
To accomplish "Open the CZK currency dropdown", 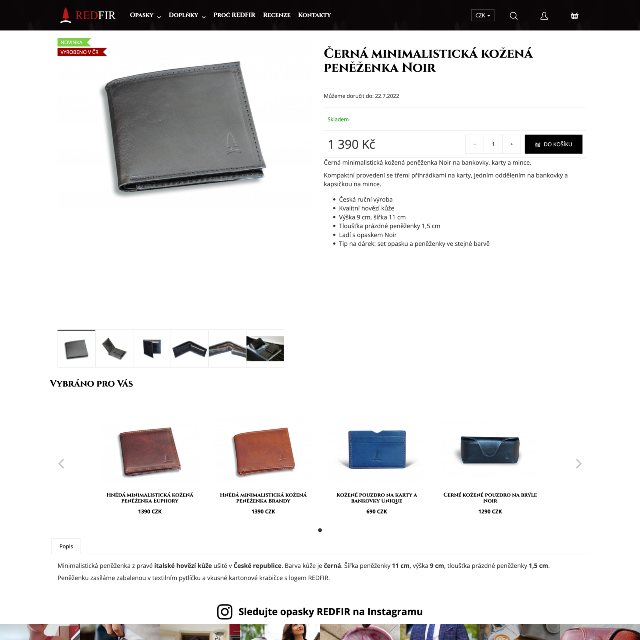I will [x=483, y=15].
